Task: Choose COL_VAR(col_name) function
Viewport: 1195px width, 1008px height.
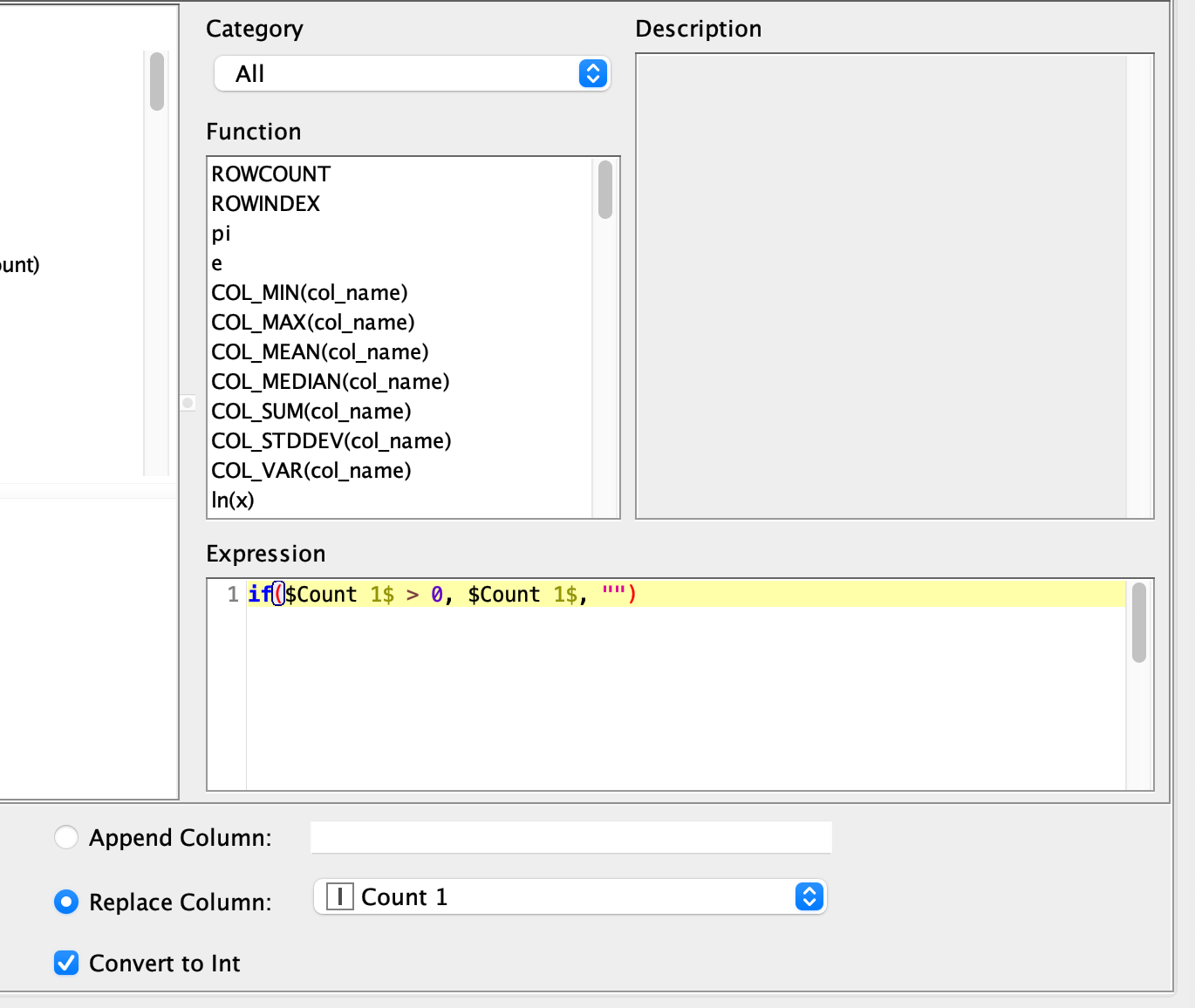Action: pyautogui.click(x=311, y=471)
